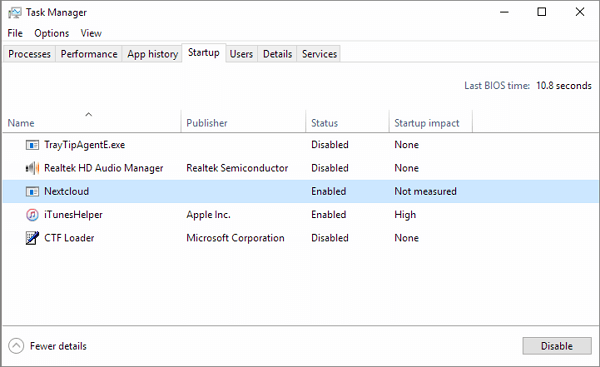This screenshot has width=600, height=367.
Task: Close the Task Manager window
Action: coord(580,12)
